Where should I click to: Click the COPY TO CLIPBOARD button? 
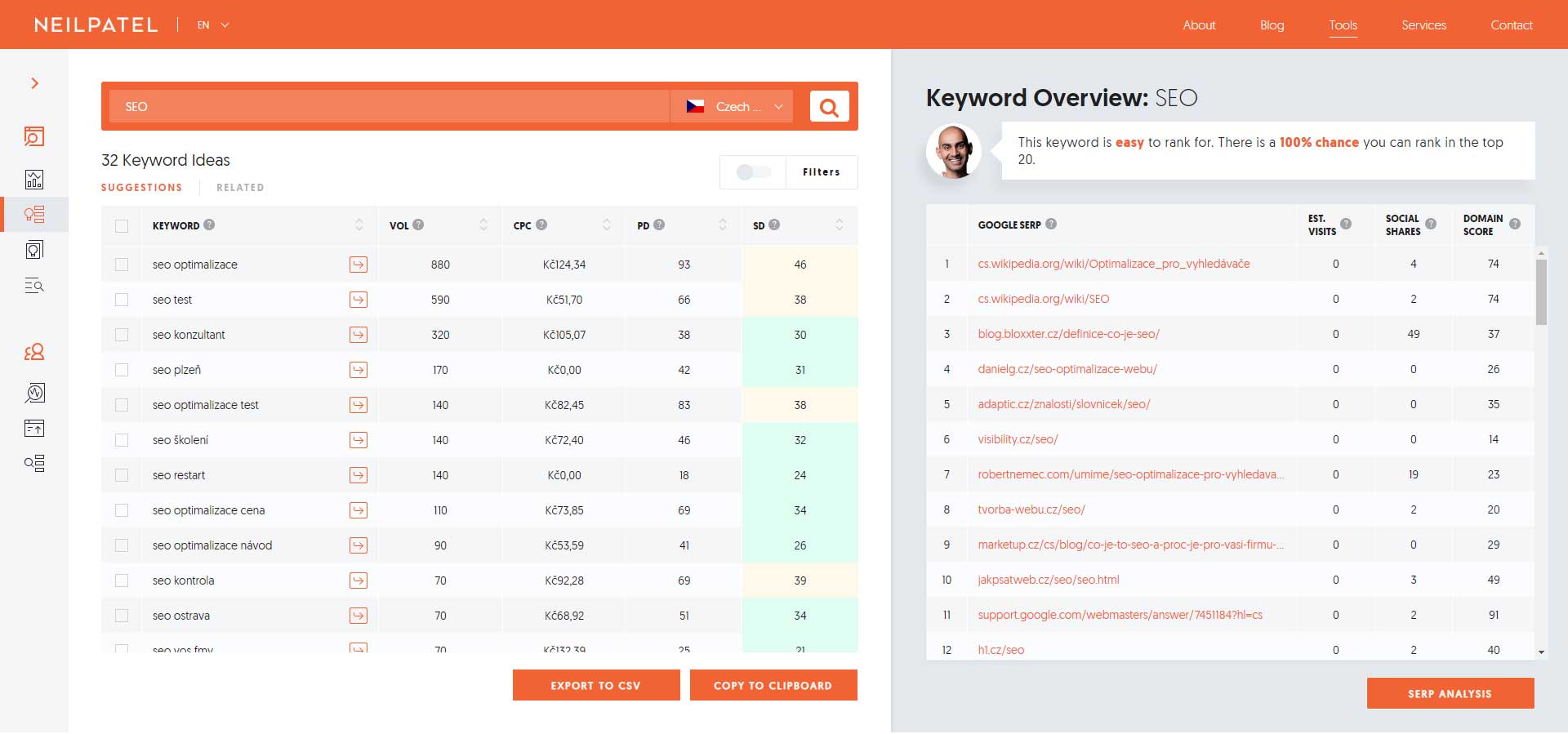click(x=773, y=685)
